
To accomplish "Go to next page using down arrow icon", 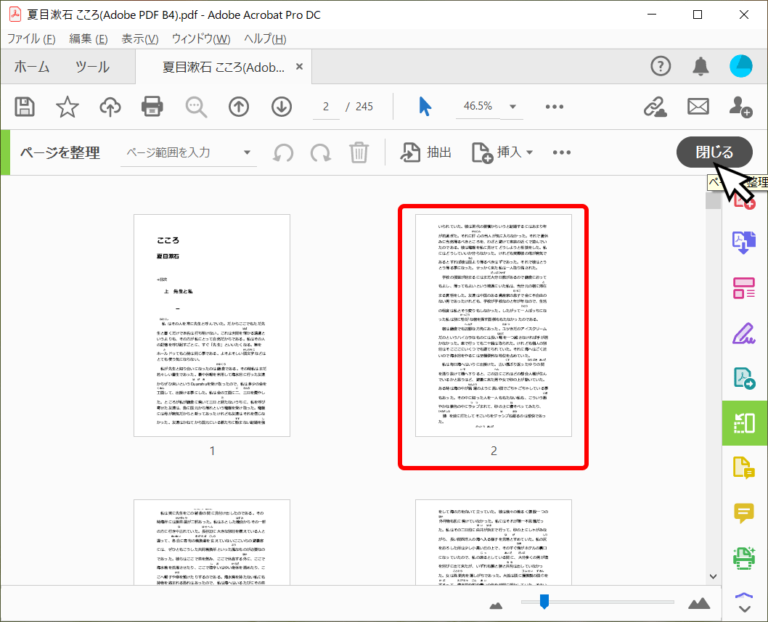I will pyautogui.click(x=281, y=106).
